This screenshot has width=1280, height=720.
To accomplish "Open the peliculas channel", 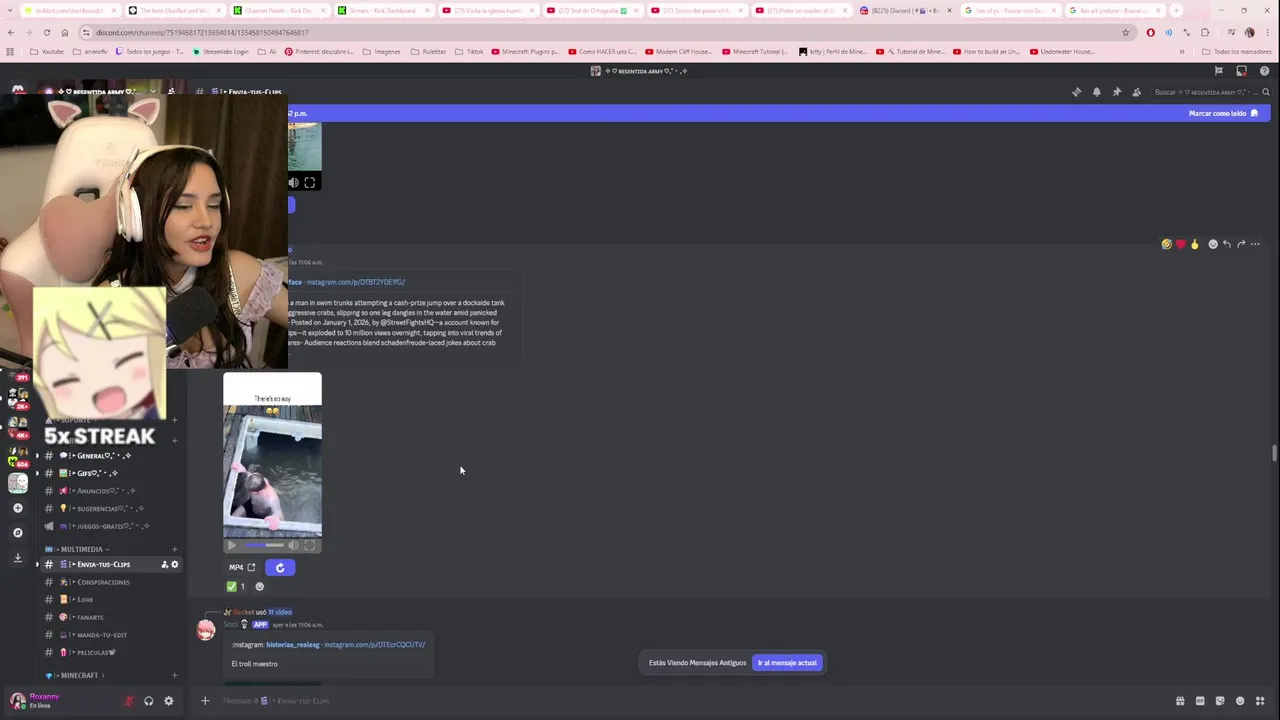I will [x=110, y=652].
